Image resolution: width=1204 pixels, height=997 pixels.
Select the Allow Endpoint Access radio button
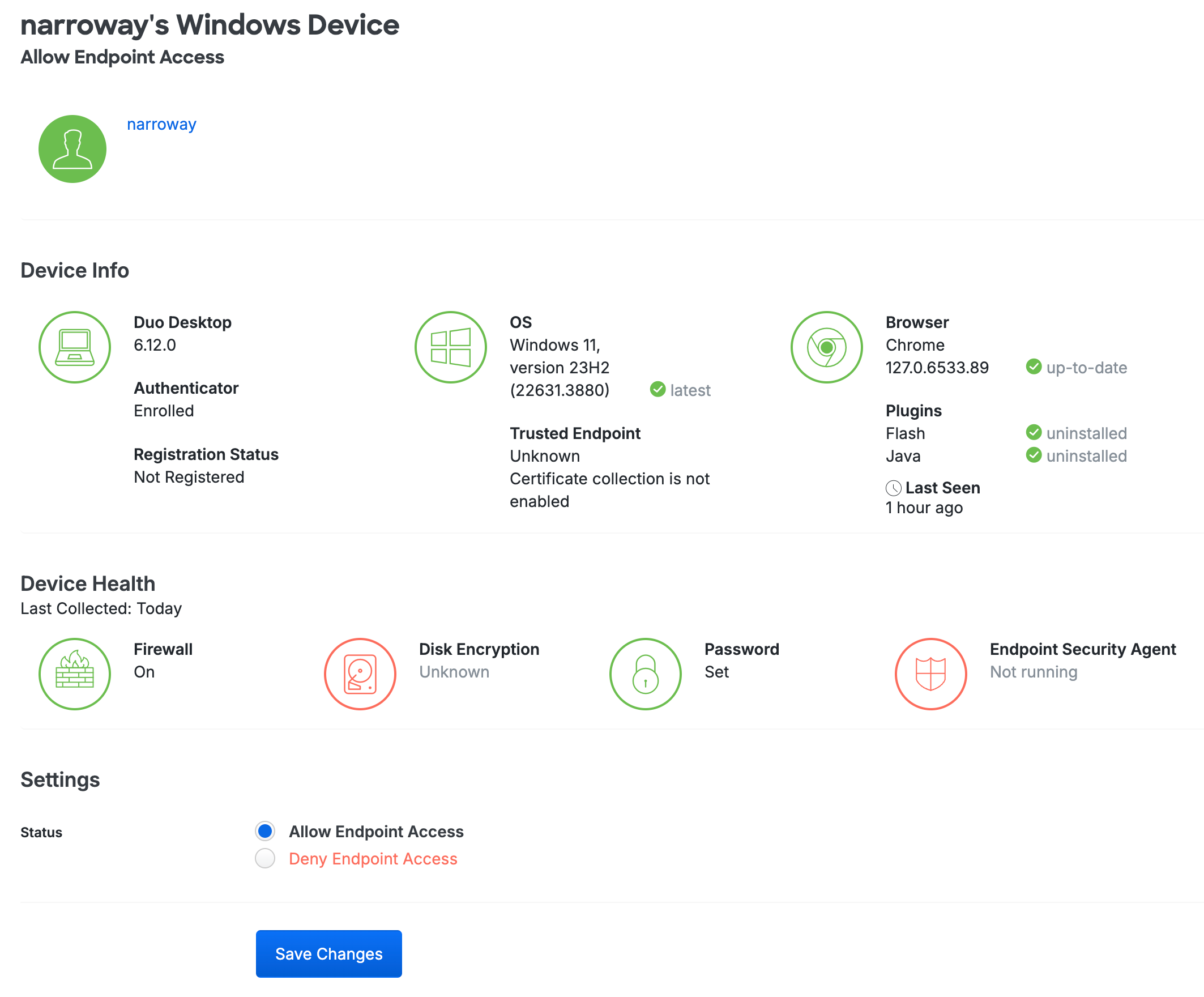[265, 830]
